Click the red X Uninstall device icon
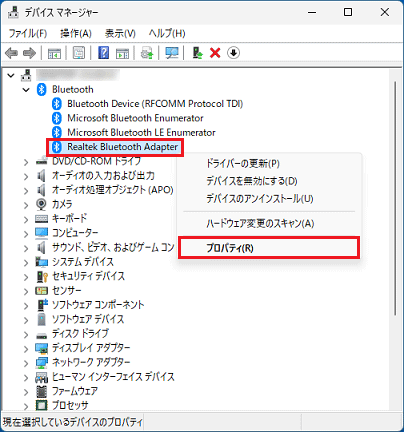 215,53
